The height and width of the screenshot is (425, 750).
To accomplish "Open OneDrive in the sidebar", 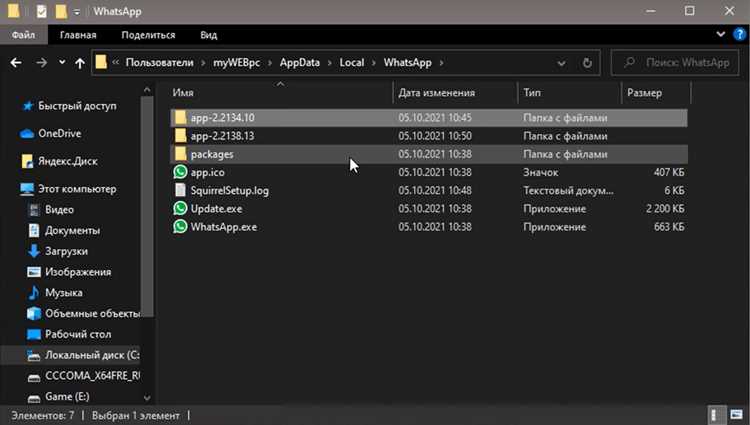I will click(x=59, y=133).
